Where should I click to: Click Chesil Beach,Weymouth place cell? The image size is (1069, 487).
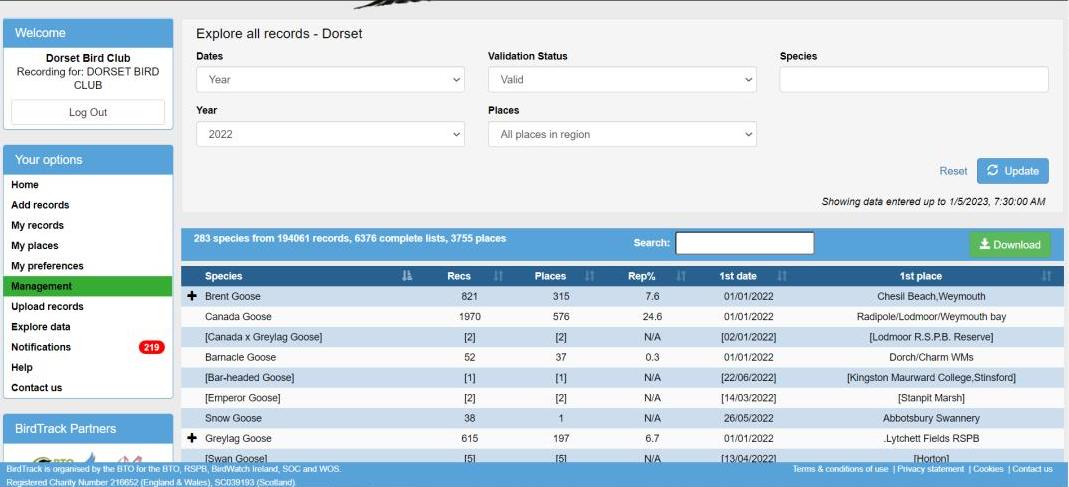[931, 297]
